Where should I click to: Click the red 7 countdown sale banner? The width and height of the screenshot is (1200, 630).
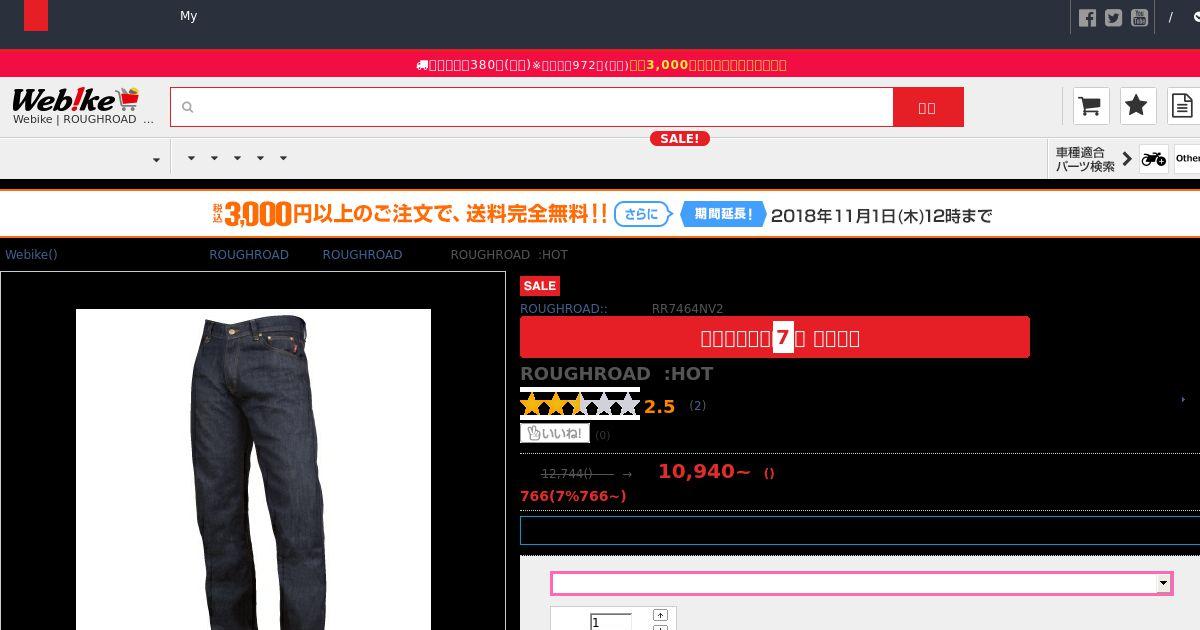click(x=775, y=337)
